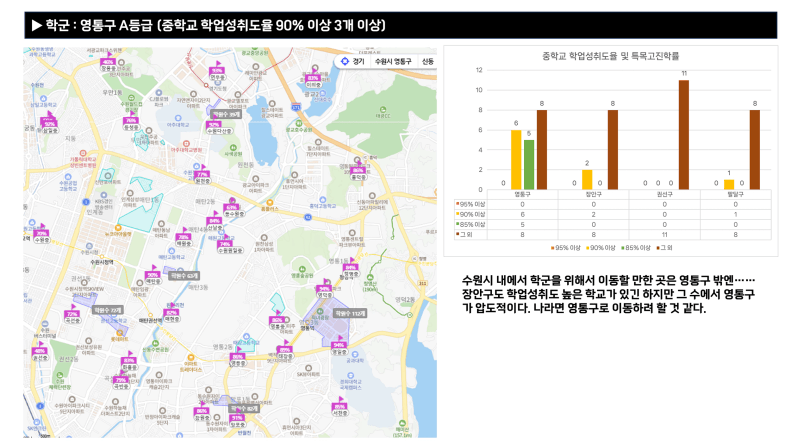Click the 수원중 20% flag marker
This screenshot has width=791, height=445.
tap(42, 236)
